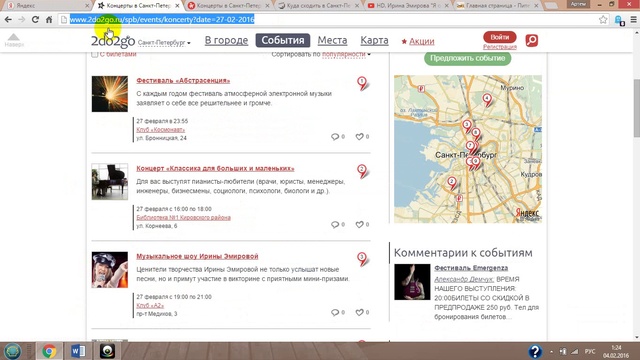Open Библиотека №1 Кировского района link
The image size is (640, 360).
pos(183,218)
